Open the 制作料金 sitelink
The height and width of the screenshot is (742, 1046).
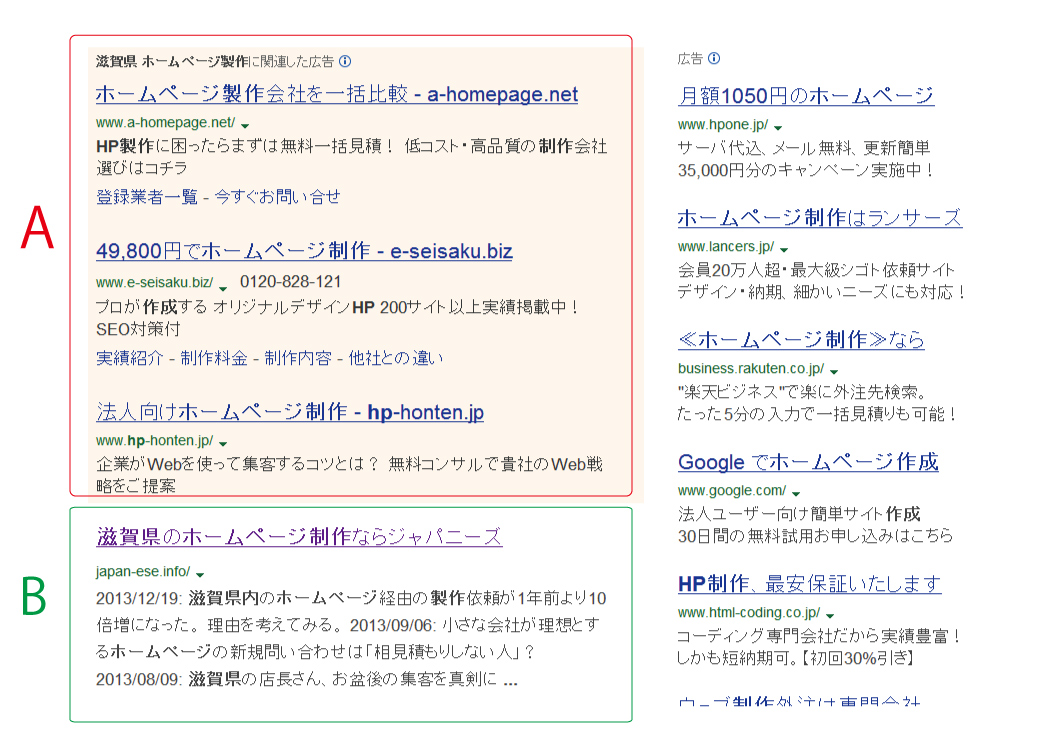coord(213,358)
